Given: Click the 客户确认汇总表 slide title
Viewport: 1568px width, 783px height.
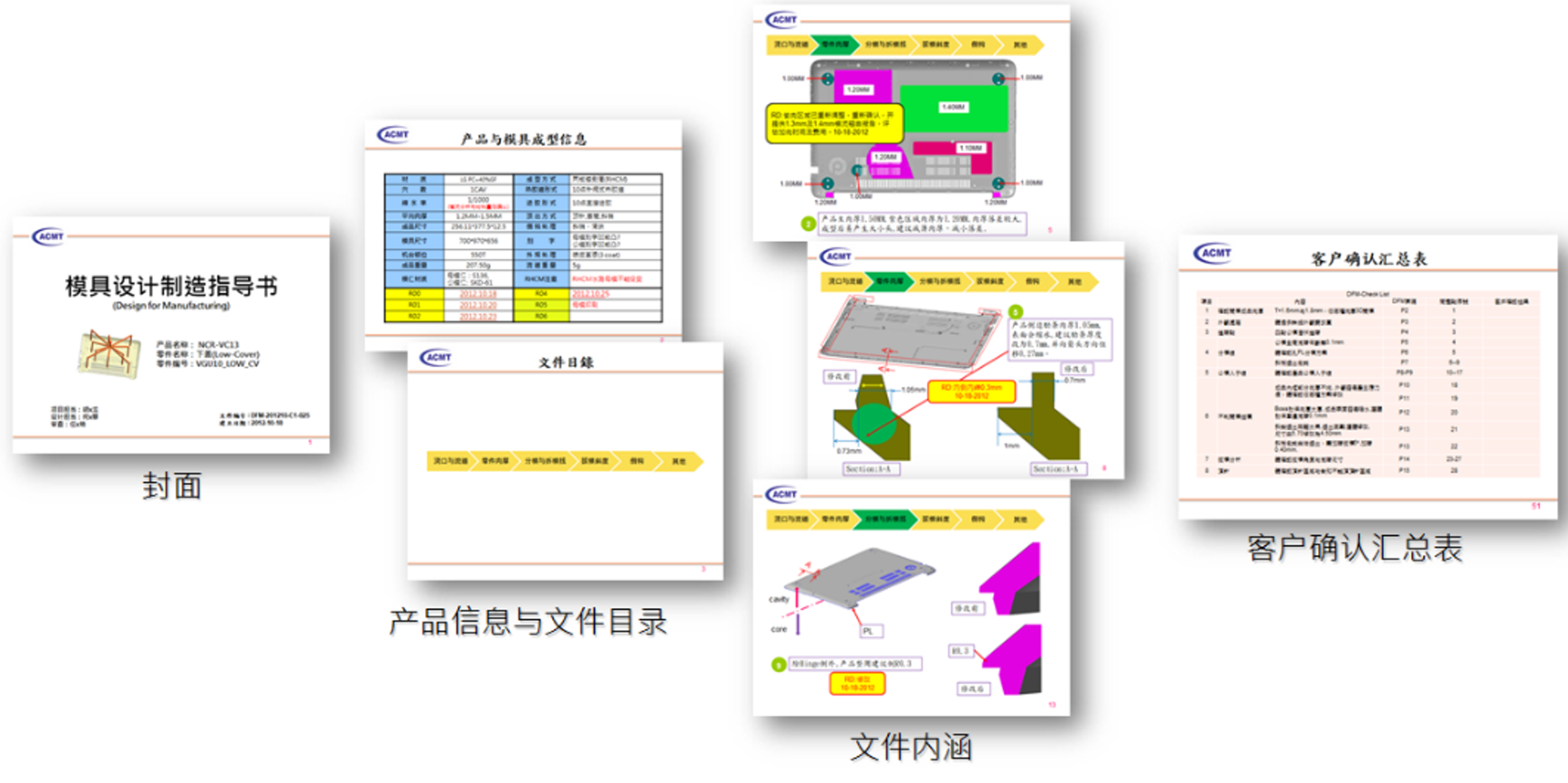Looking at the screenshot, I should coord(1369,259).
